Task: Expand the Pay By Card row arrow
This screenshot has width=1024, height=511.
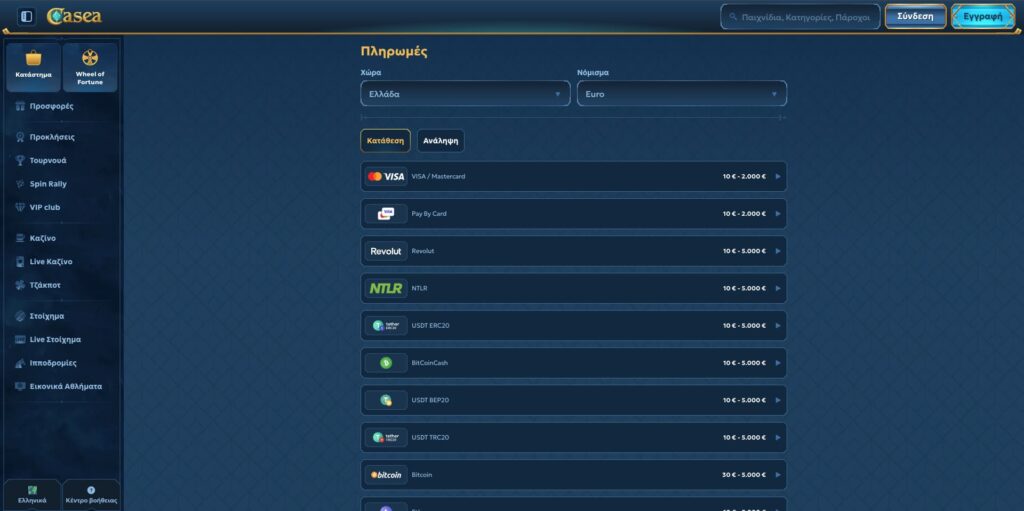Action: pos(778,214)
